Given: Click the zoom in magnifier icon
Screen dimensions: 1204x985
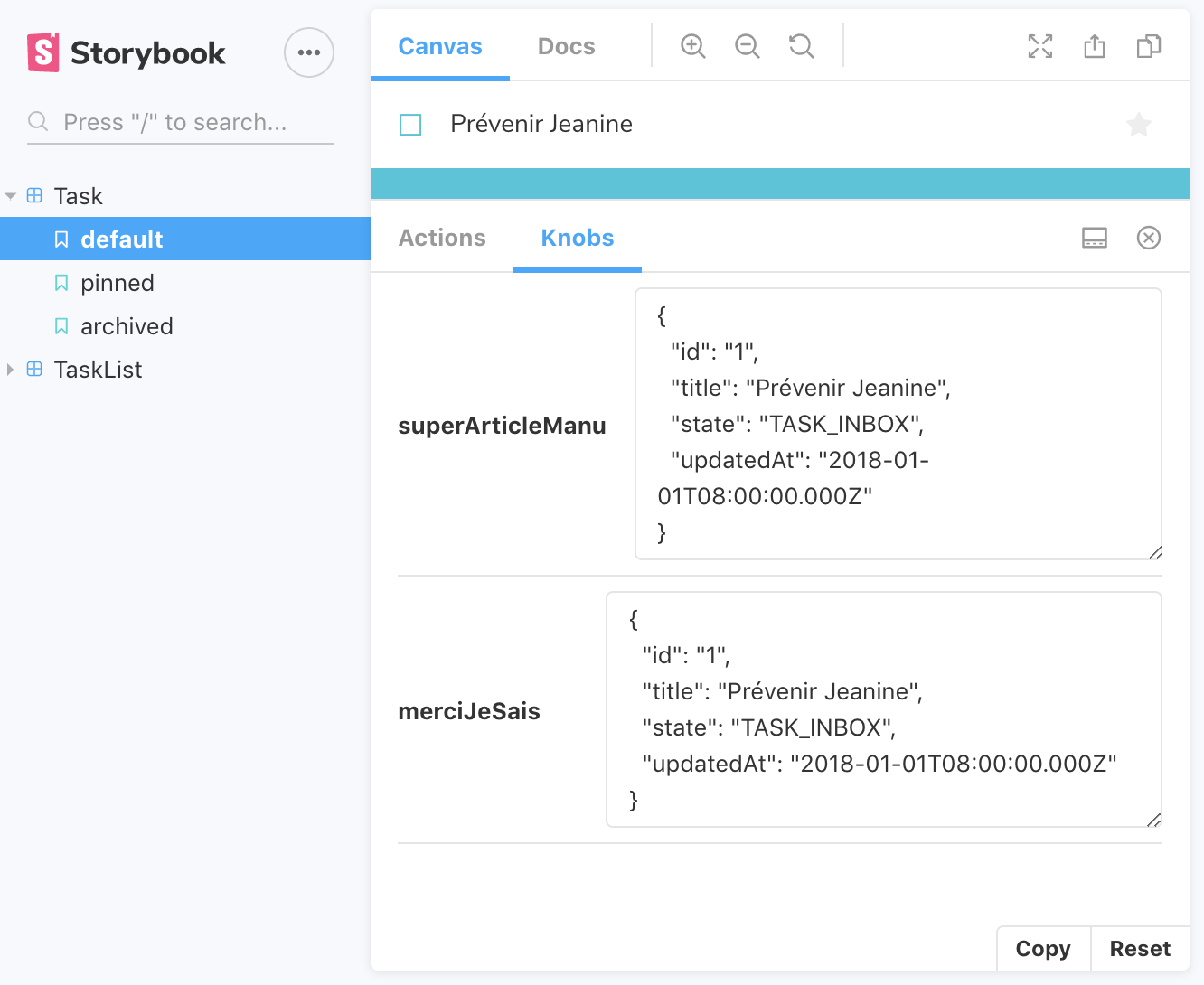Looking at the screenshot, I should tap(692, 46).
